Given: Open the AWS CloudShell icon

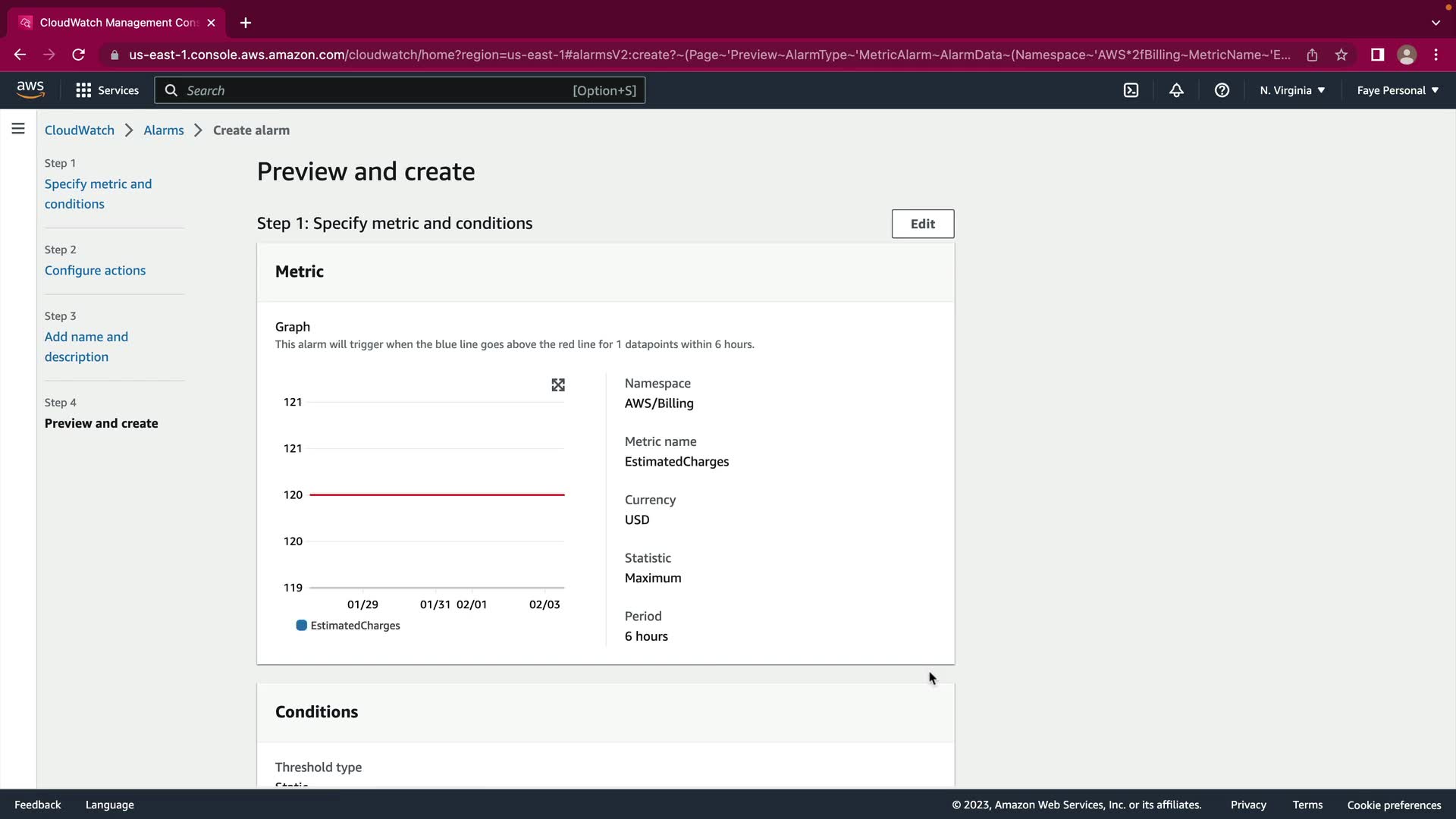Looking at the screenshot, I should 1131,90.
